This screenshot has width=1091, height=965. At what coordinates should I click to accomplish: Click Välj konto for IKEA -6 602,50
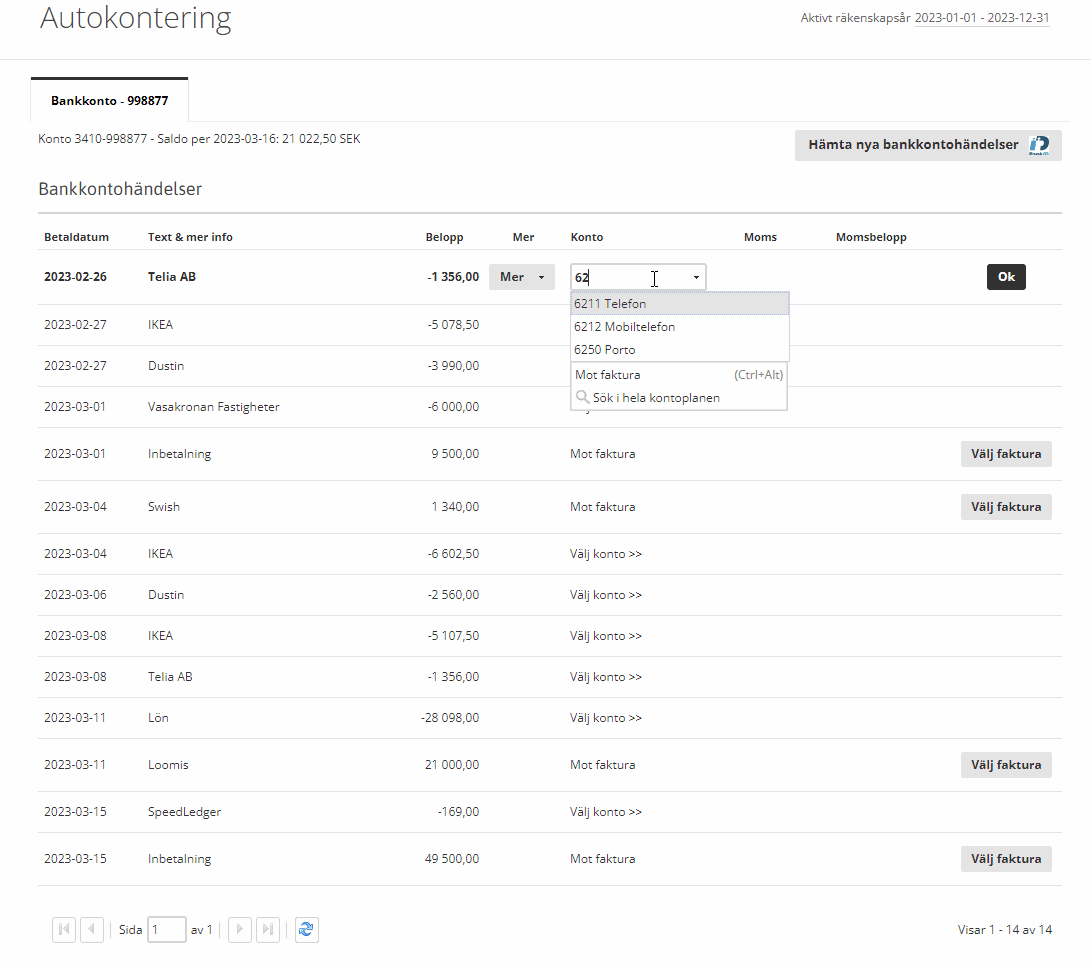(x=606, y=554)
